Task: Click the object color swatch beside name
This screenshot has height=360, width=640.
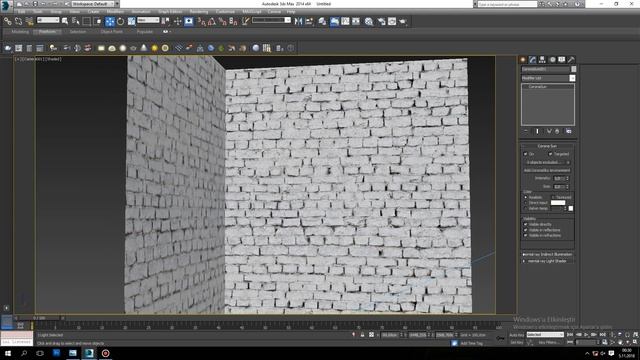Action: point(573,69)
